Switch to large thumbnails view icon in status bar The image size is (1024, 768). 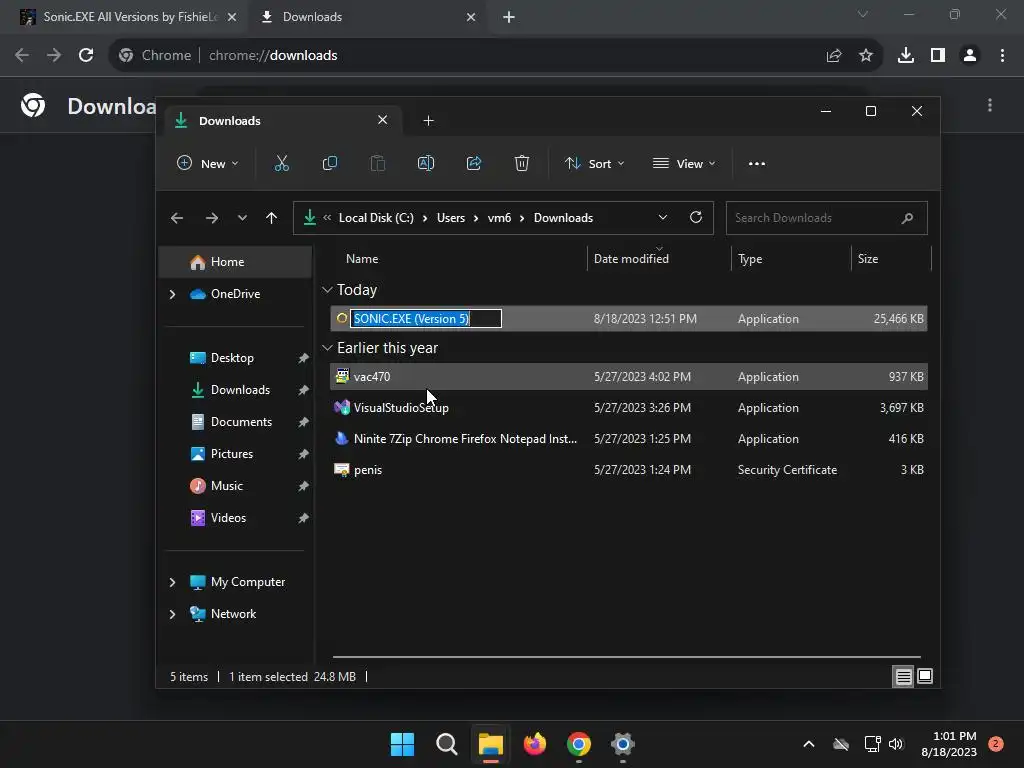[x=925, y=677]
